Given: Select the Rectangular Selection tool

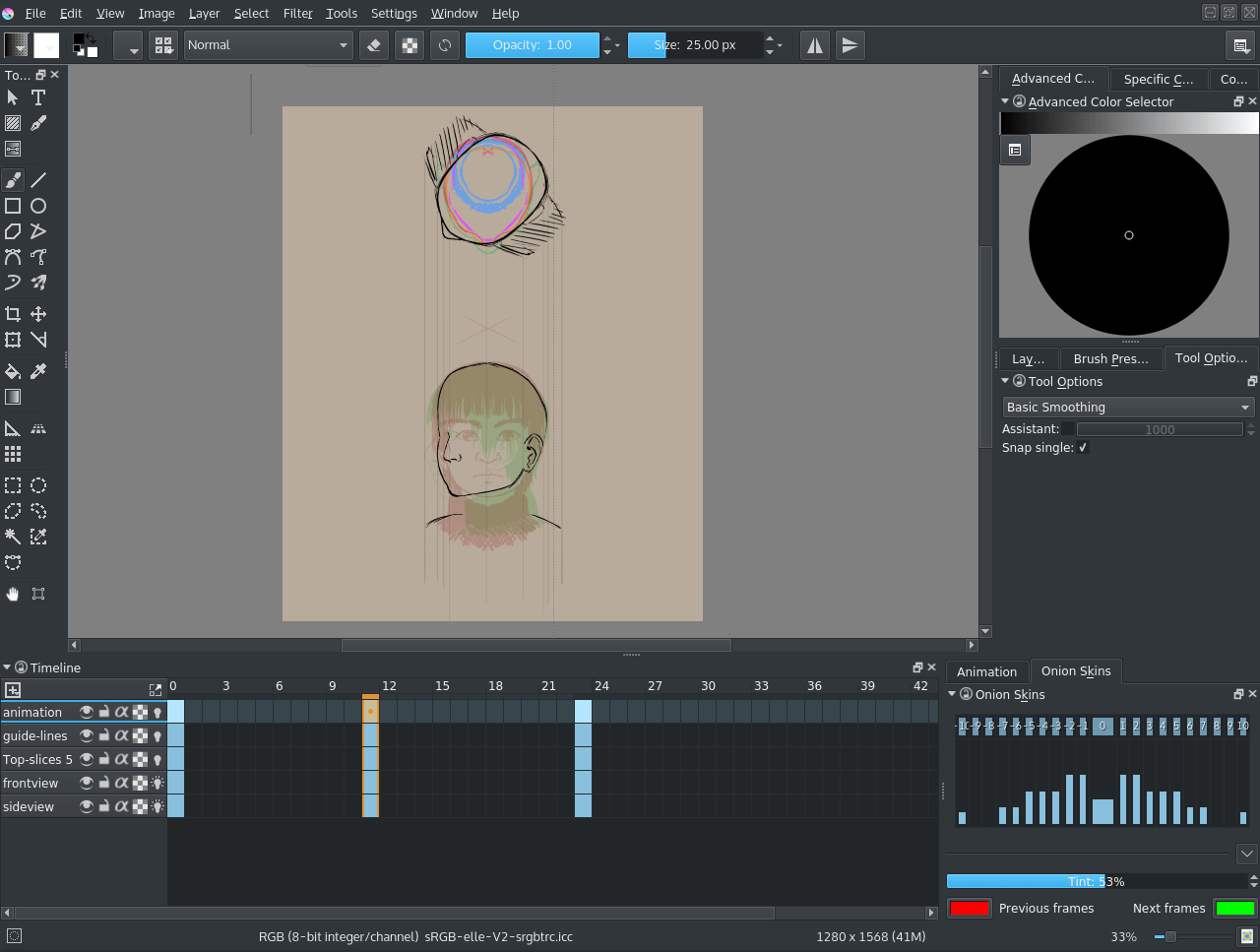Looking at the screenshot, I should tap(13, 485).
